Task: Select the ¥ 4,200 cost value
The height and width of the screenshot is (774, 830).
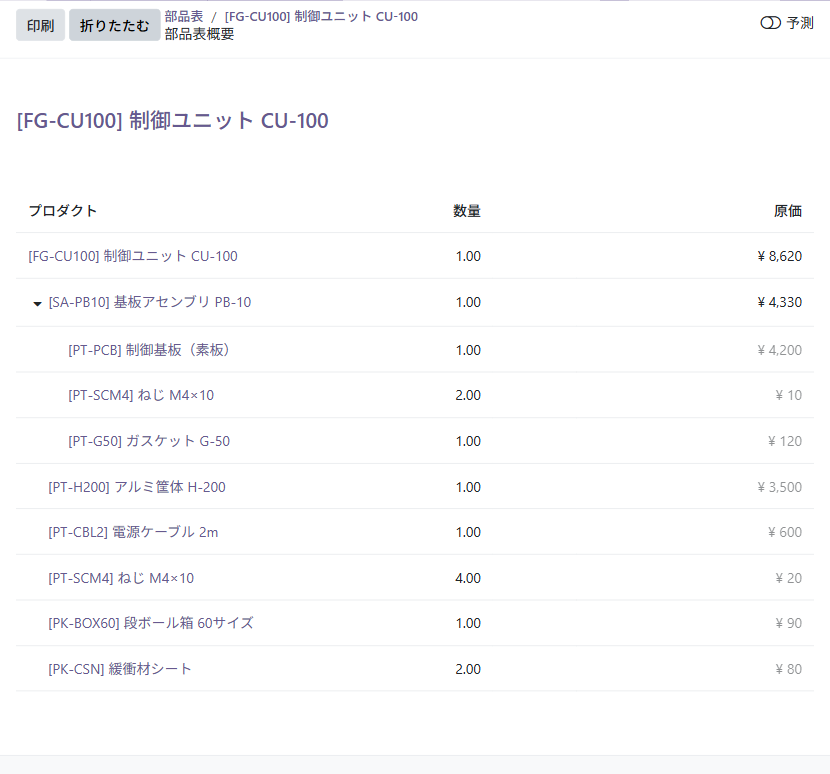Action: pos(780,350)
